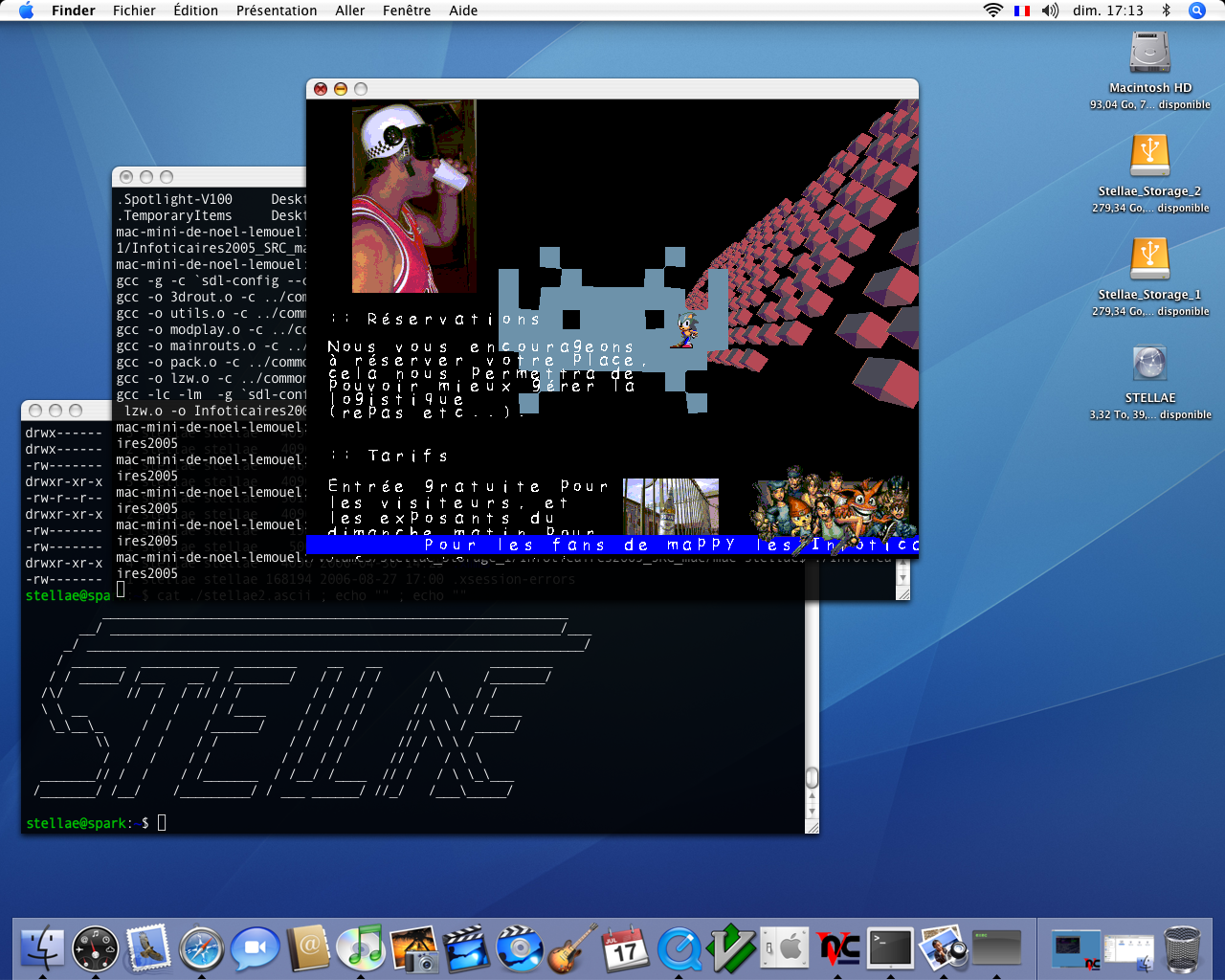This screenshot has width=1225, height=980.
Task: Open the Fenêtre menu
Action: pyautogui.click(x=407, y=11)
